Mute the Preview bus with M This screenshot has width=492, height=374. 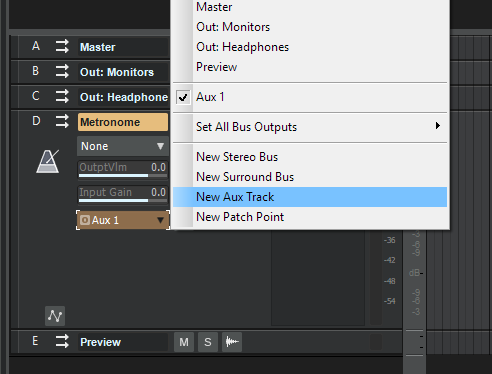click(184, 342)
